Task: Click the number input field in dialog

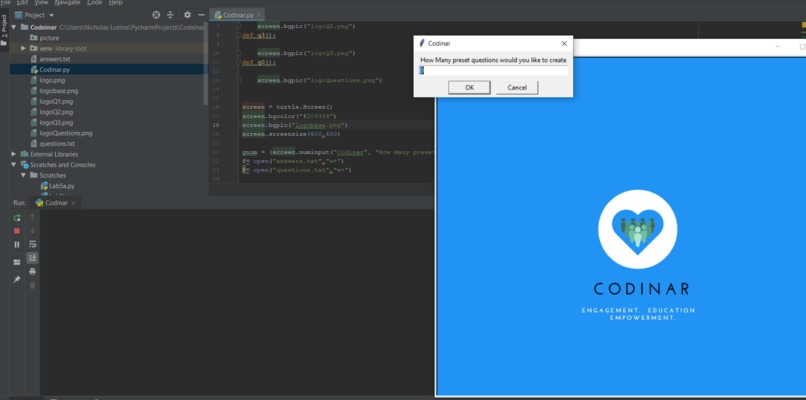Action: click(493, 70)
